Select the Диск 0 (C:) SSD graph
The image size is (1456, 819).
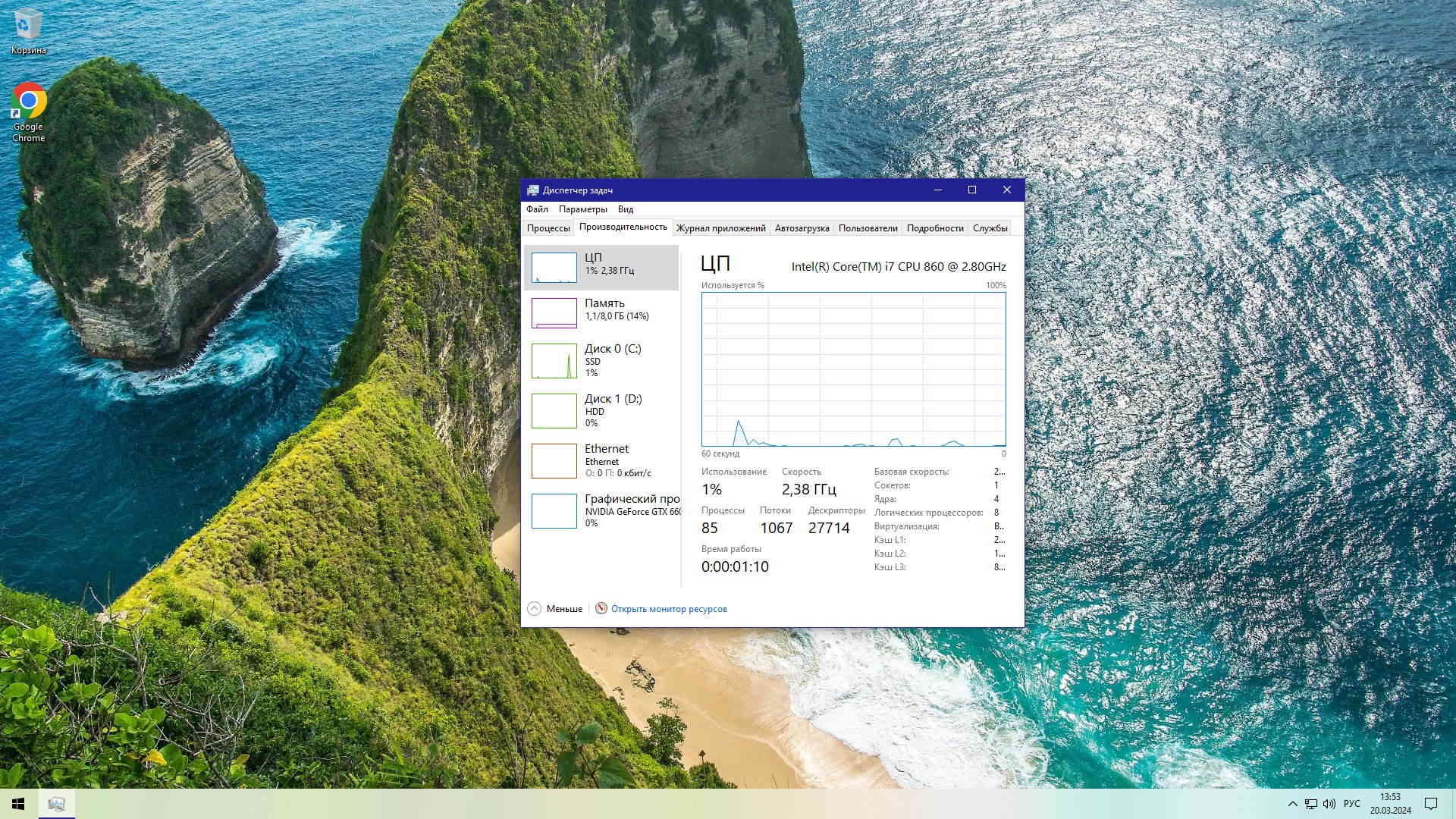pyautogui.click(x=554, y=360)
